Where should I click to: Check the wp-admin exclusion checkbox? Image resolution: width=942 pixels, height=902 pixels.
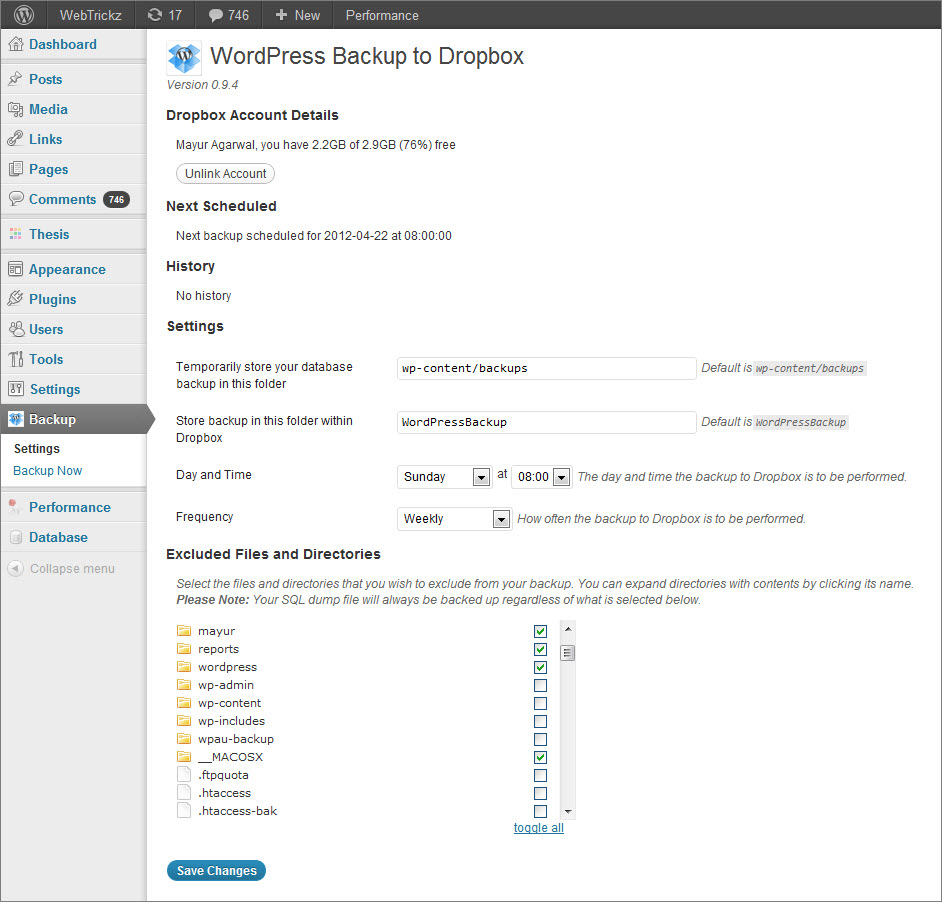tap(540, 685)
